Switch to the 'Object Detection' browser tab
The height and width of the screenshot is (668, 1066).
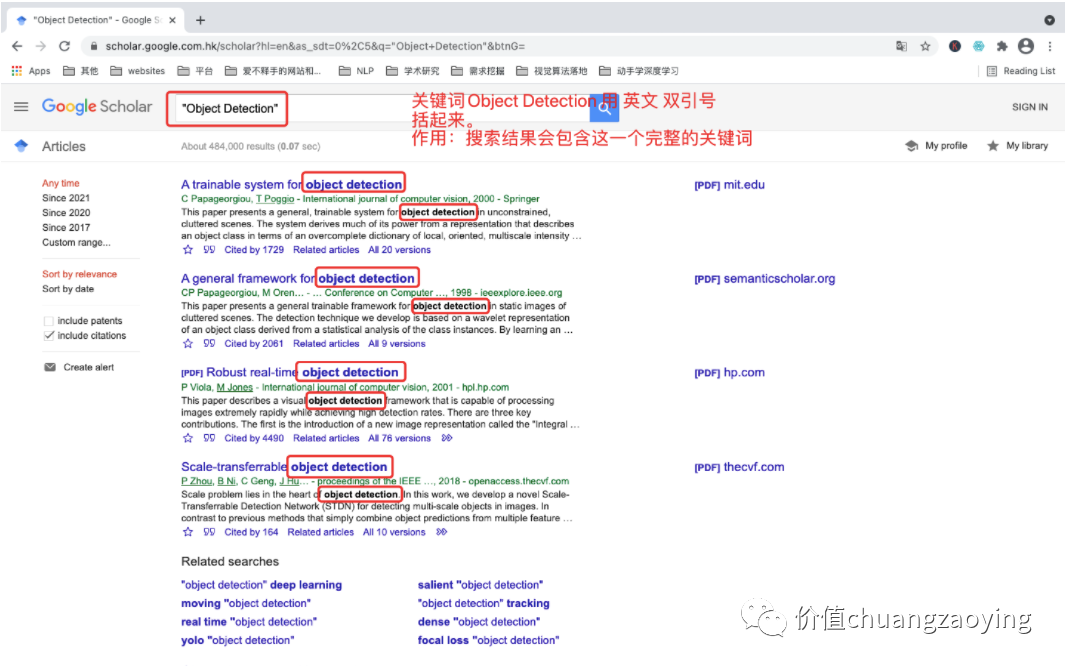click(94, 20)
